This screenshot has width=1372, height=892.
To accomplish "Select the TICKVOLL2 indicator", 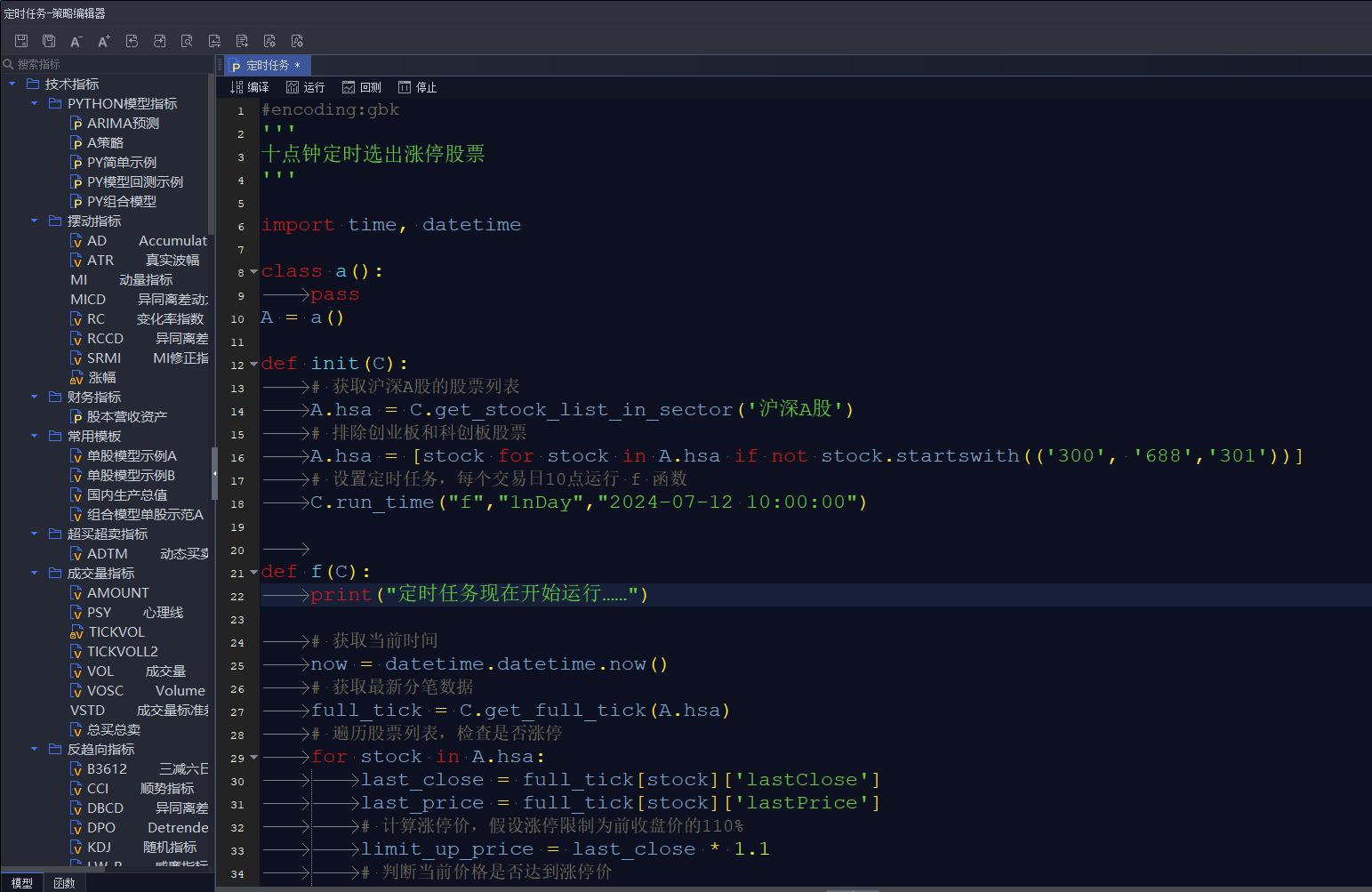I will coord(115,651).
